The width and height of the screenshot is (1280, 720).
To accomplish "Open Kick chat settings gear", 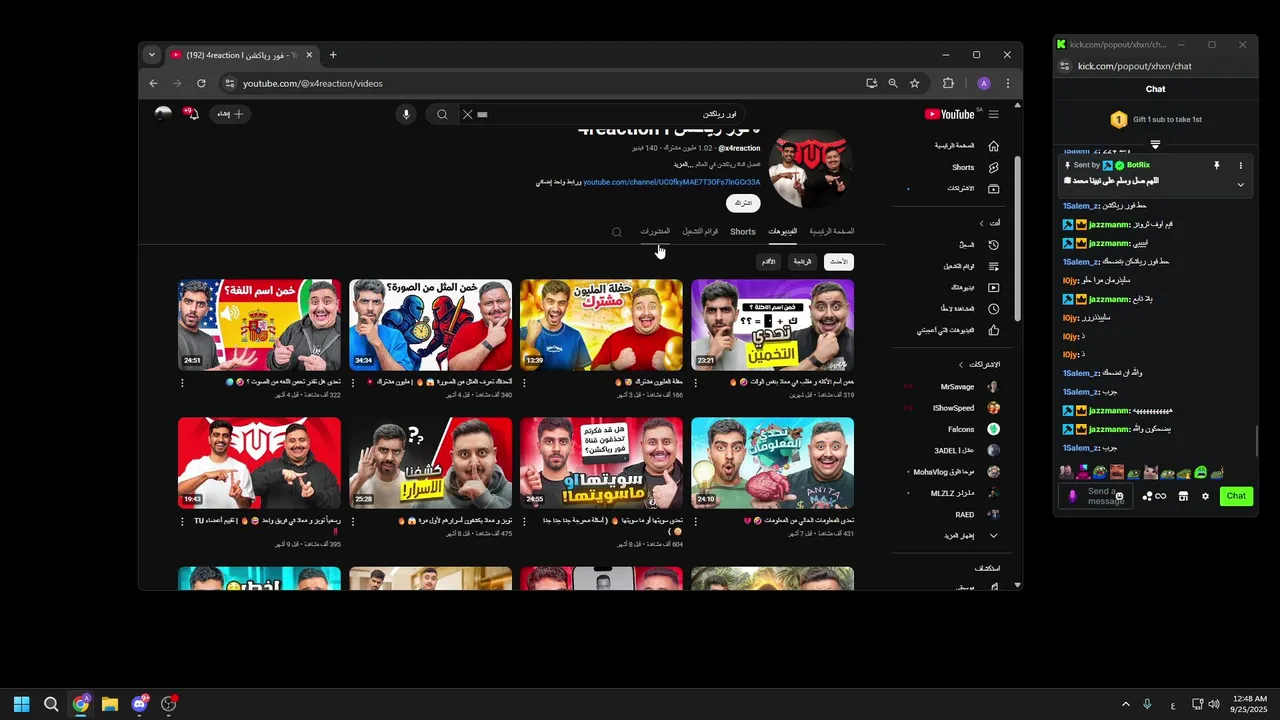I will [x=1205, y=496].
